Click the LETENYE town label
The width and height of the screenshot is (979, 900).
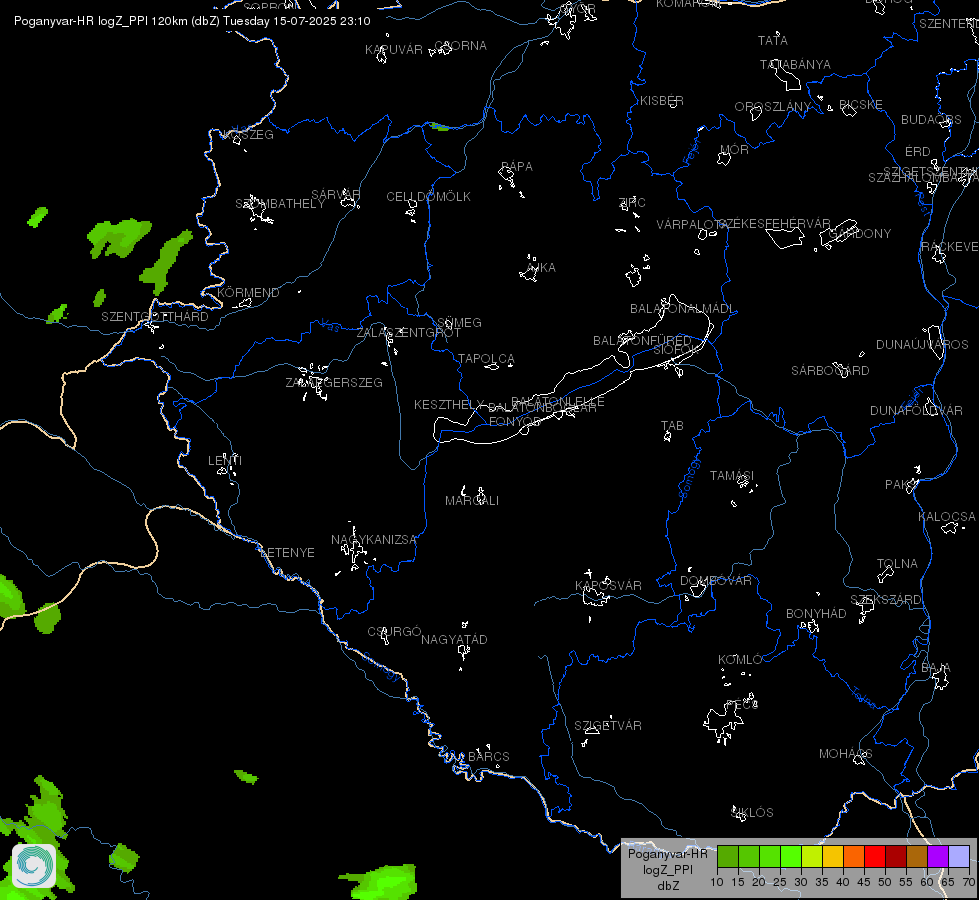pyautogui.click(x=287, y=553)
